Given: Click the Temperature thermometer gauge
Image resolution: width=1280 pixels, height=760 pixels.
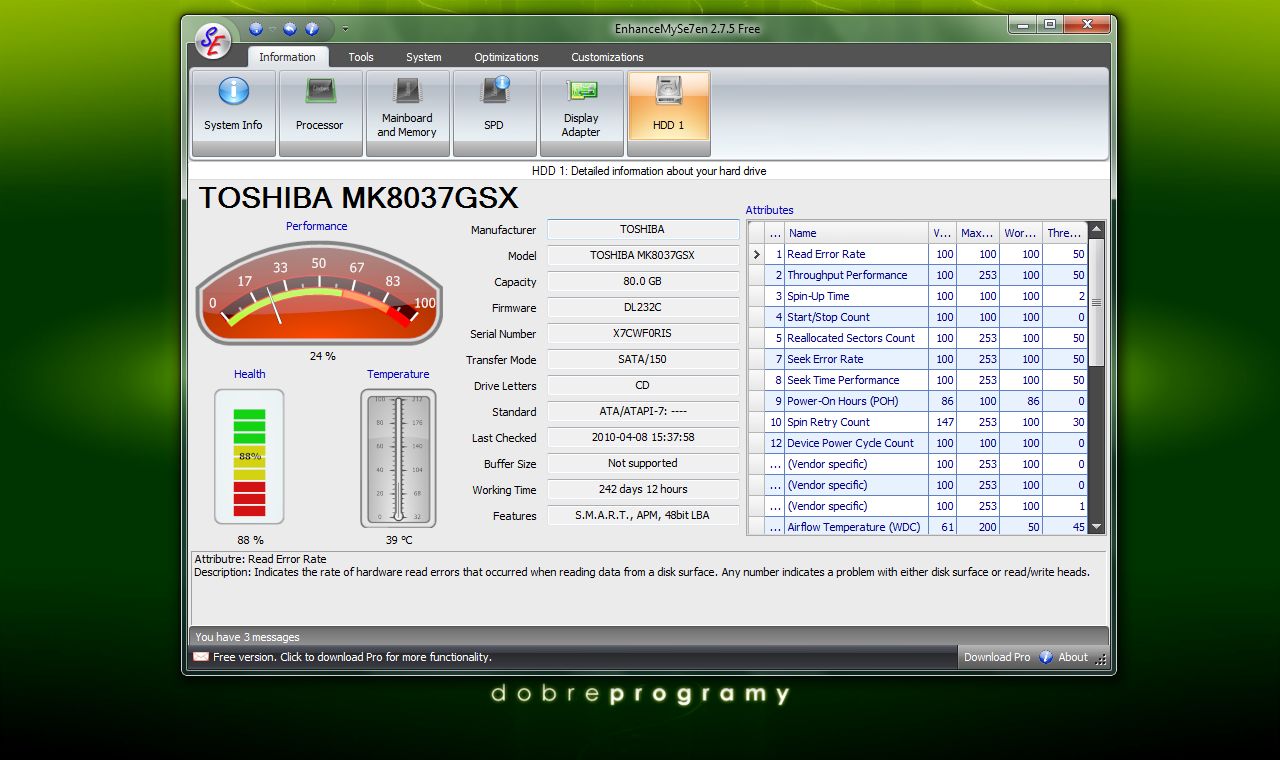Looking at the screenshot, I should click(x=398, y=458).
